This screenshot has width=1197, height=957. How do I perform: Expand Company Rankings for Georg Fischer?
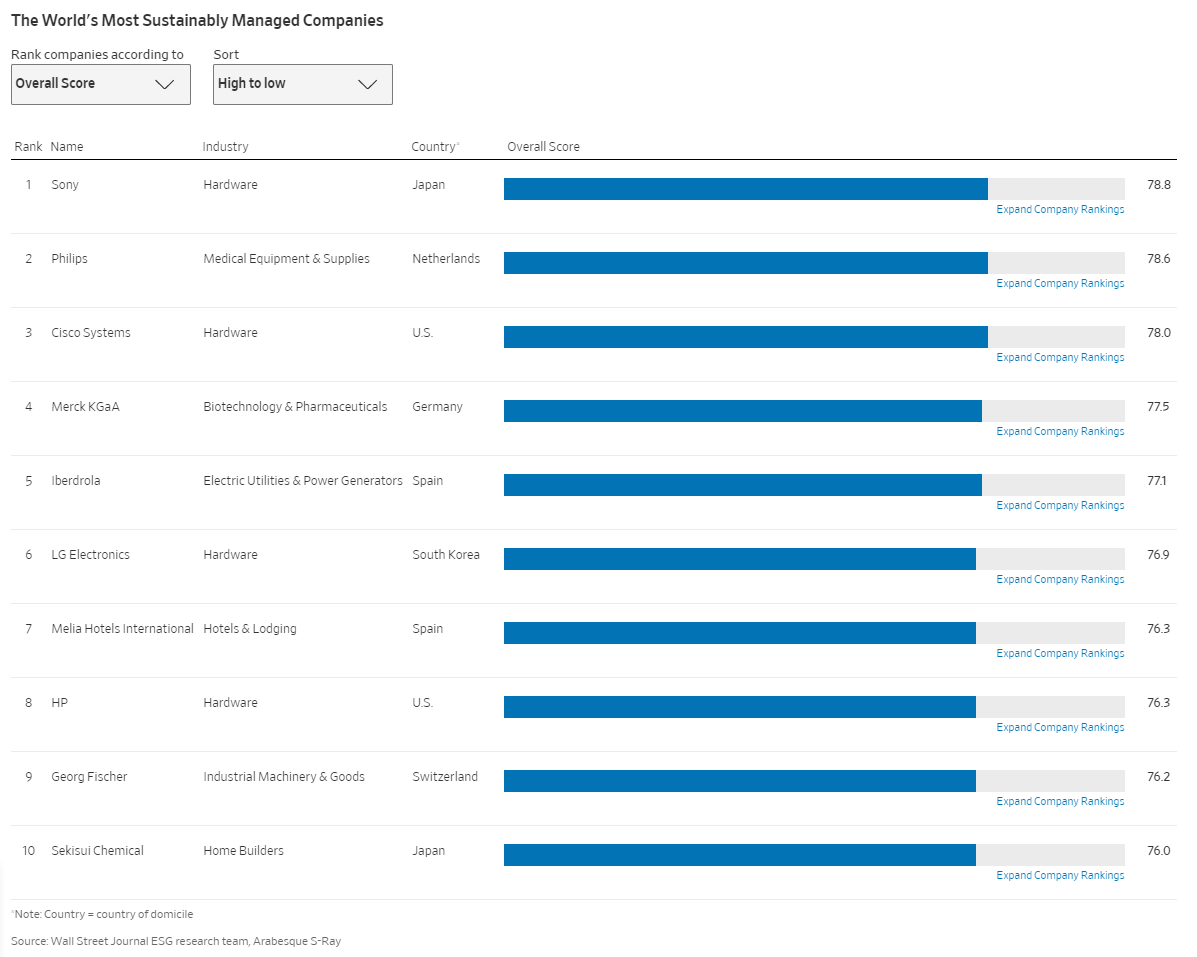[1060, 801]
